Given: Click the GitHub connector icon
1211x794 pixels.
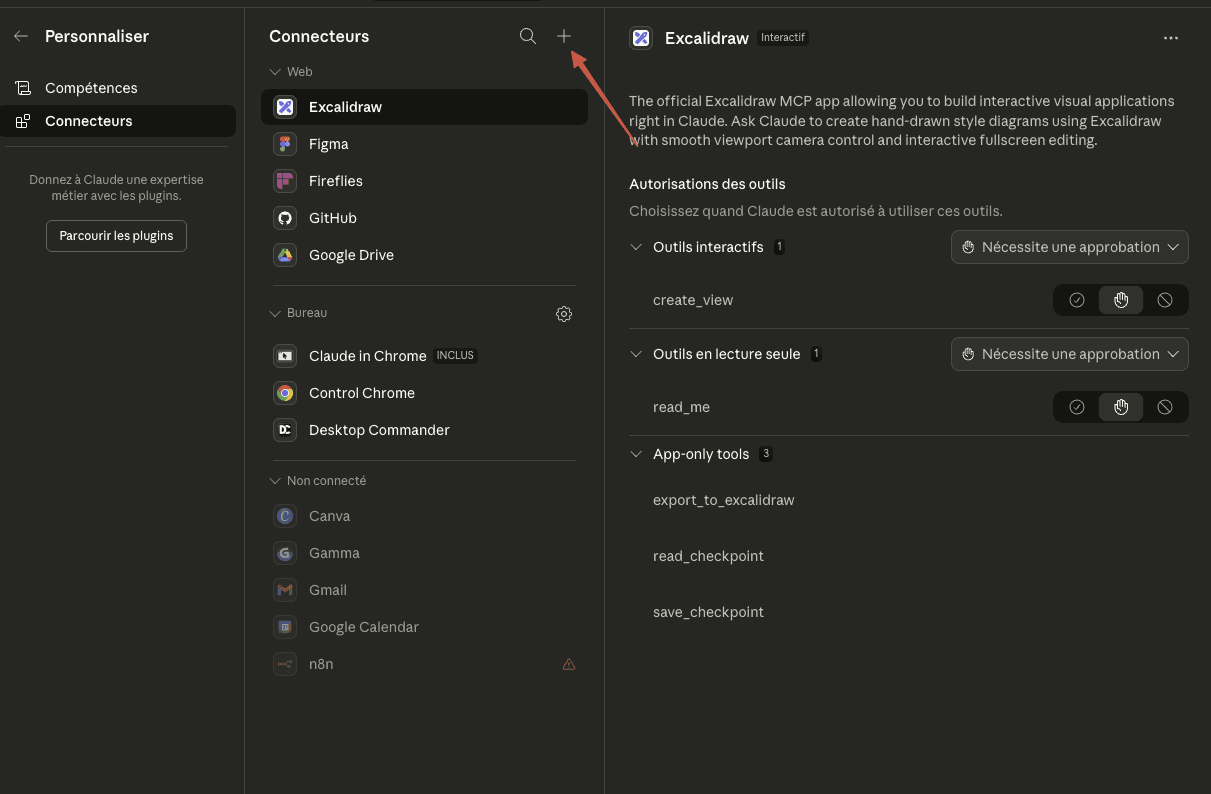Looking at the screenshot, I should click(285, 218).
